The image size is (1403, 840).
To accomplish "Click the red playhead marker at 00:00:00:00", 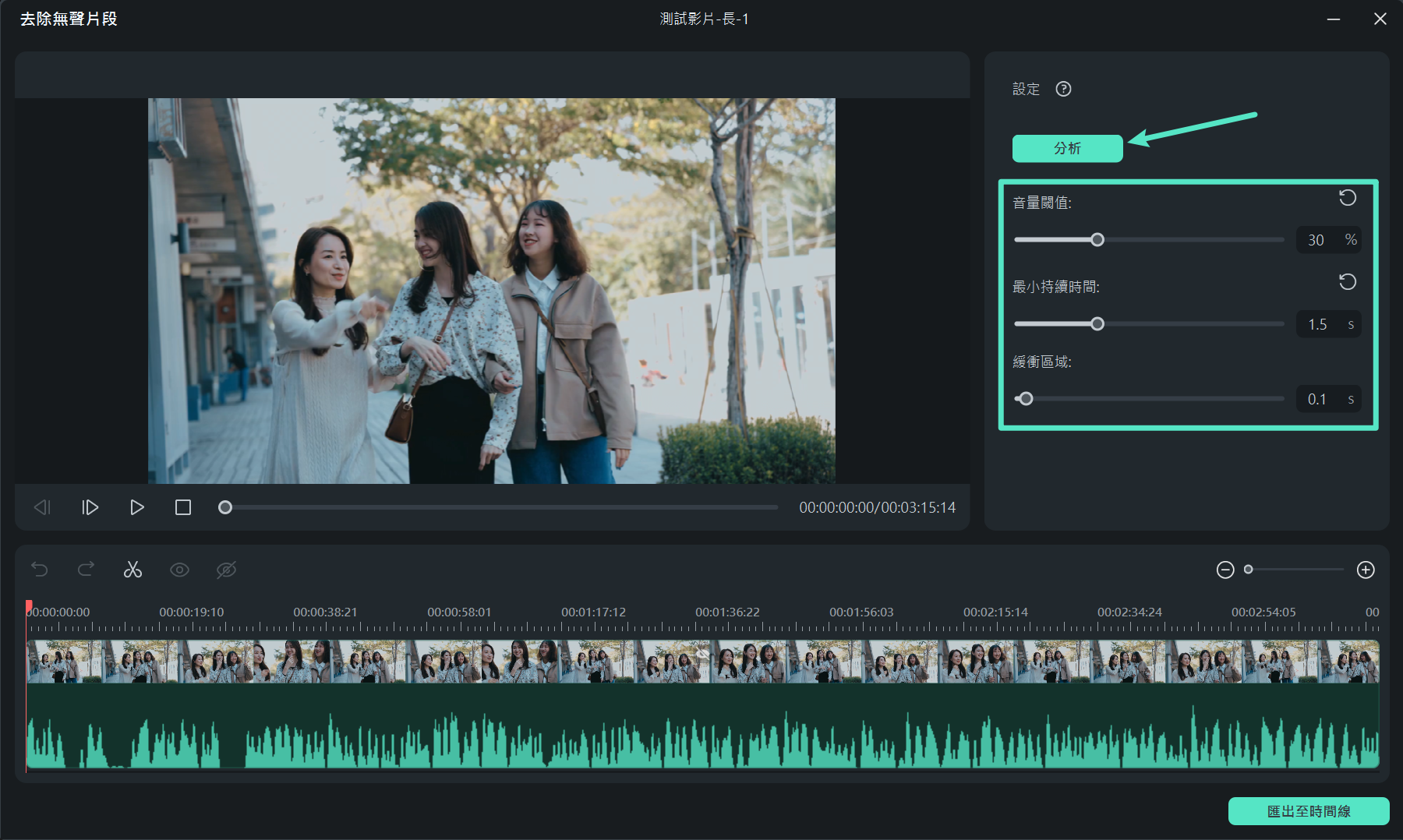I will click(x=29, y=606).
